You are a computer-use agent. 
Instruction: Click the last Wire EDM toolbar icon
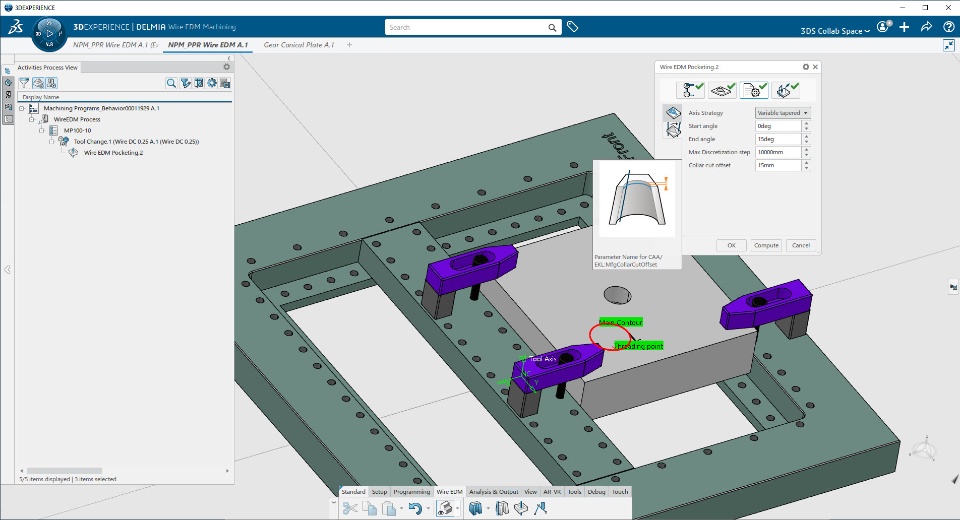(540, 508)
